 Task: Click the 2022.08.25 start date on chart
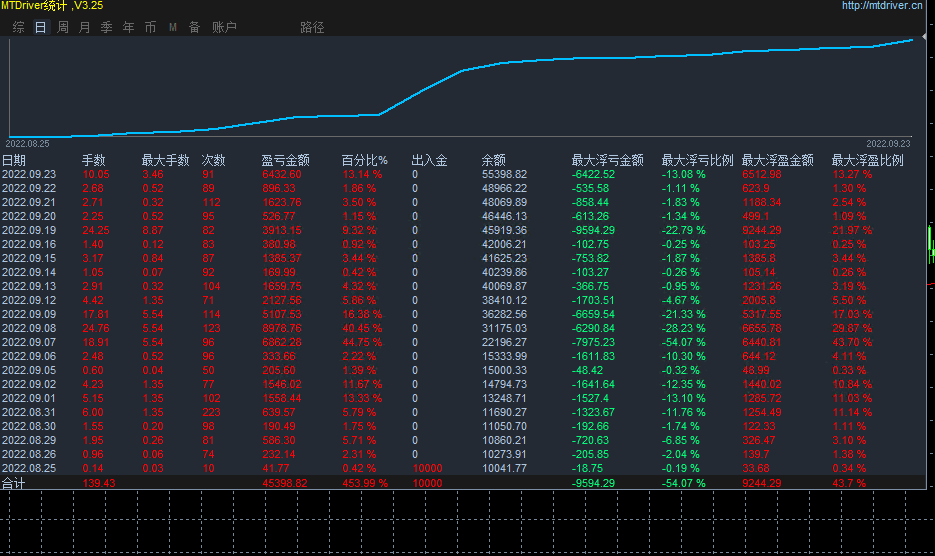pos(29,144)
